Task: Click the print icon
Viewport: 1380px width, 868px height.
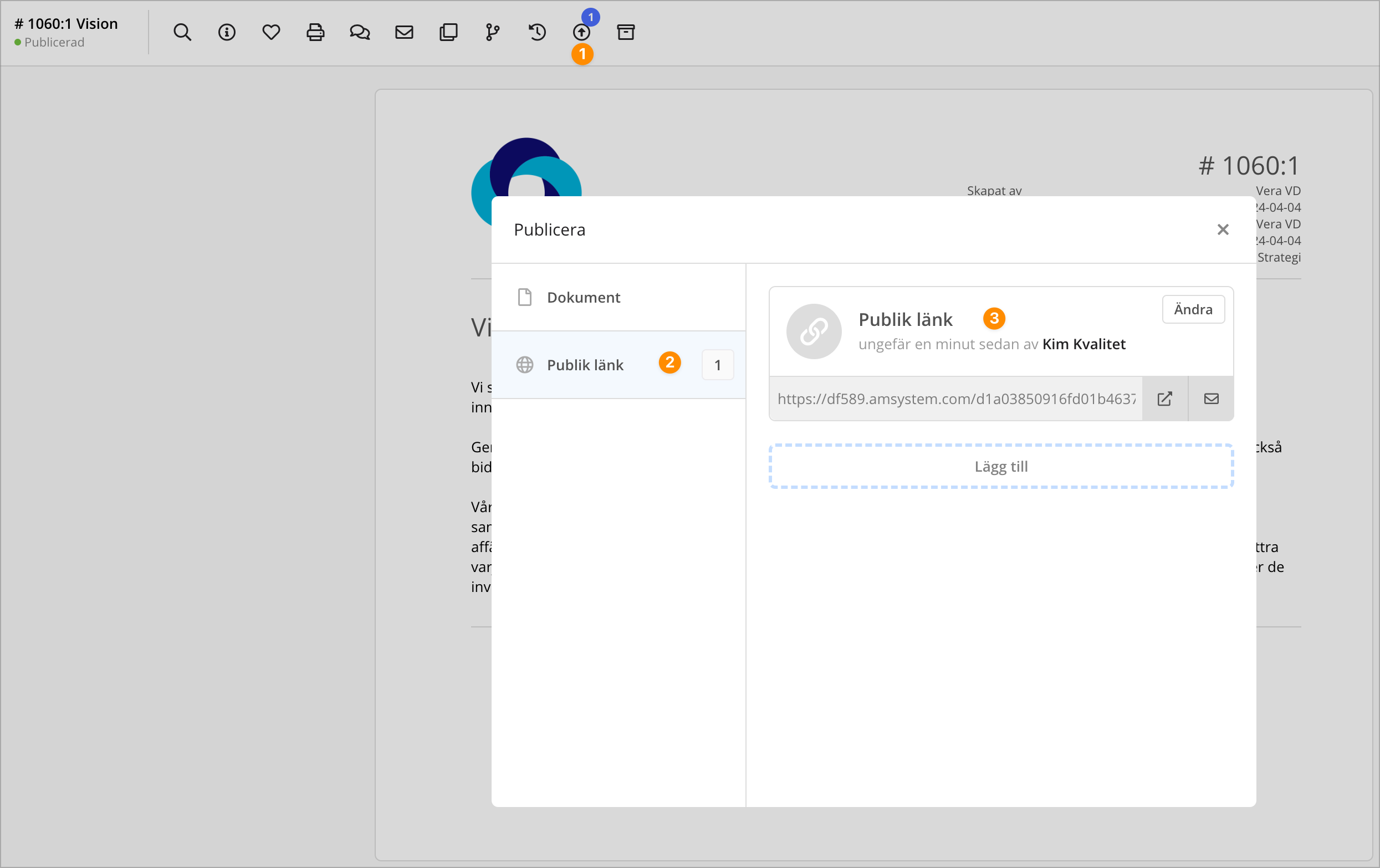Action: (315, 32)
